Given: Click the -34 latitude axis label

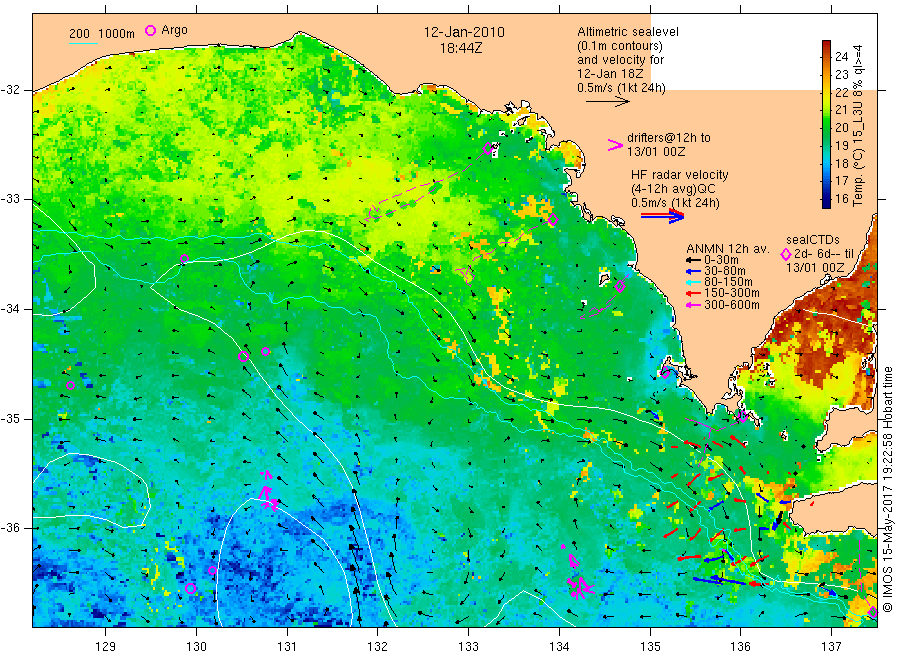Looking at the screenshot, I should point(10,309).
